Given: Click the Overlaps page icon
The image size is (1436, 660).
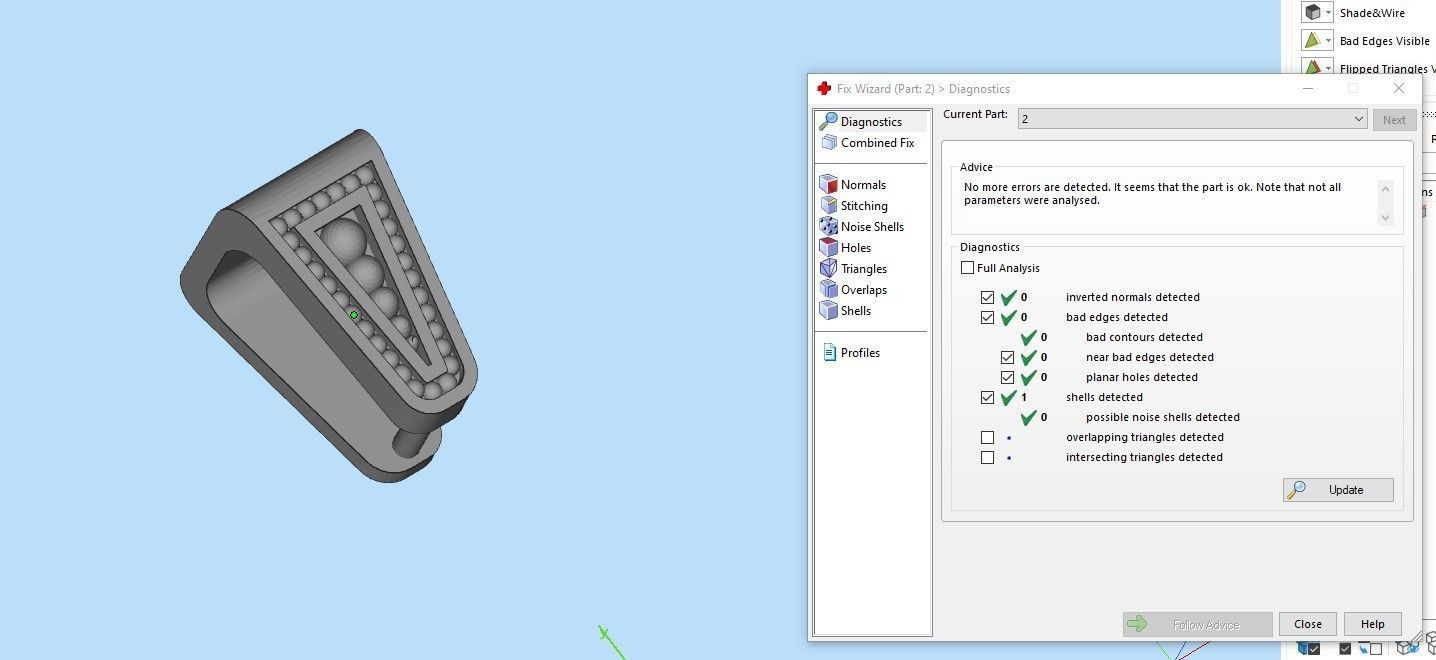Looking at the screenshot, I should (828, 290).
